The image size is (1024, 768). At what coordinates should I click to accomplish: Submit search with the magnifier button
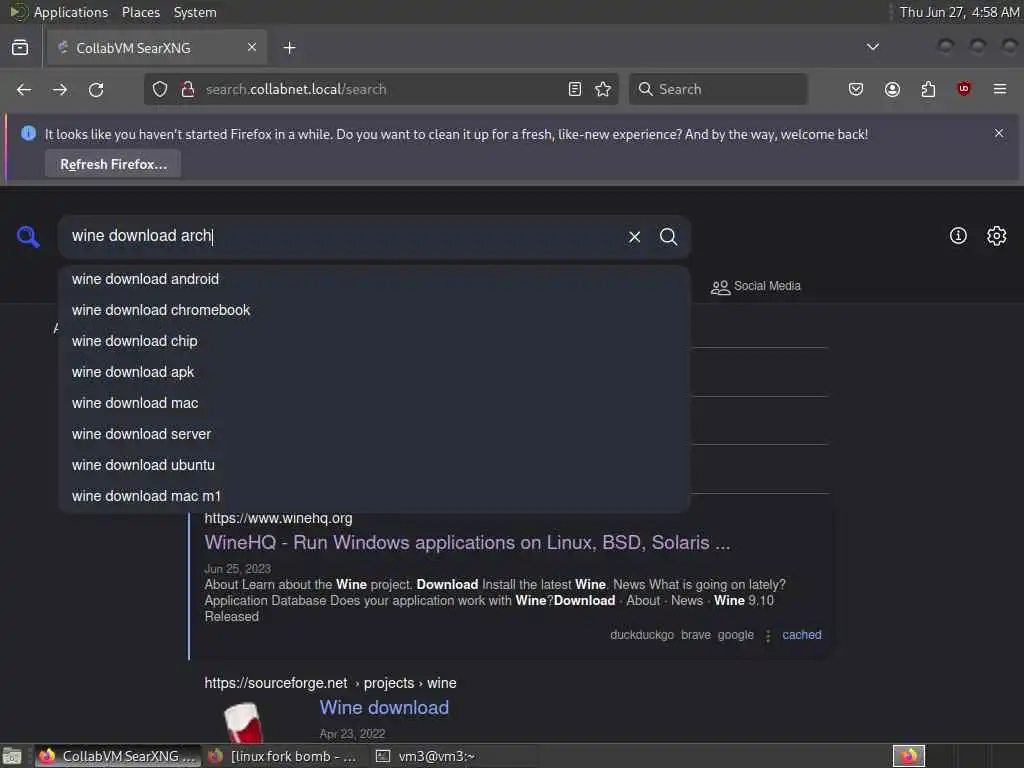point(668,236)
